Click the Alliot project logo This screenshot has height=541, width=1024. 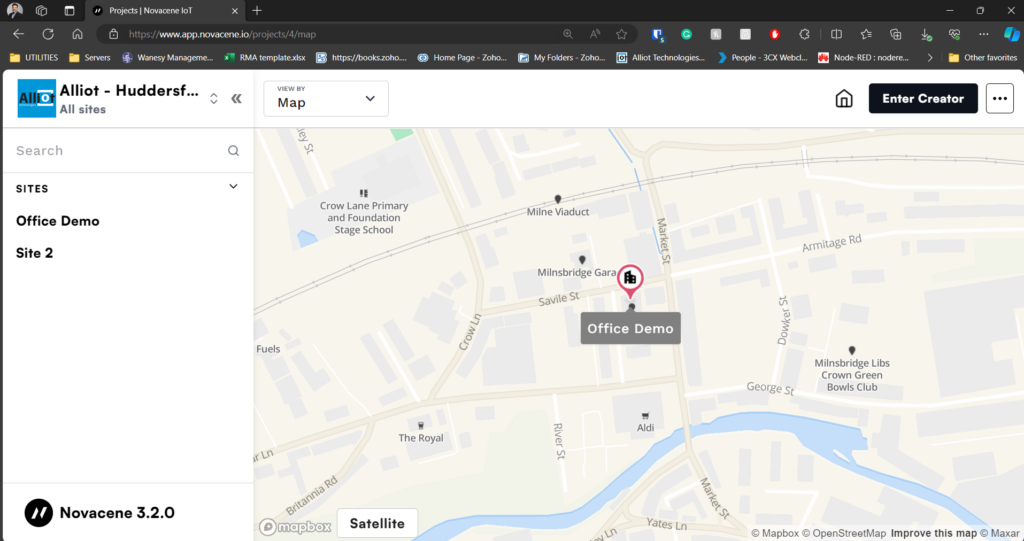37,99
